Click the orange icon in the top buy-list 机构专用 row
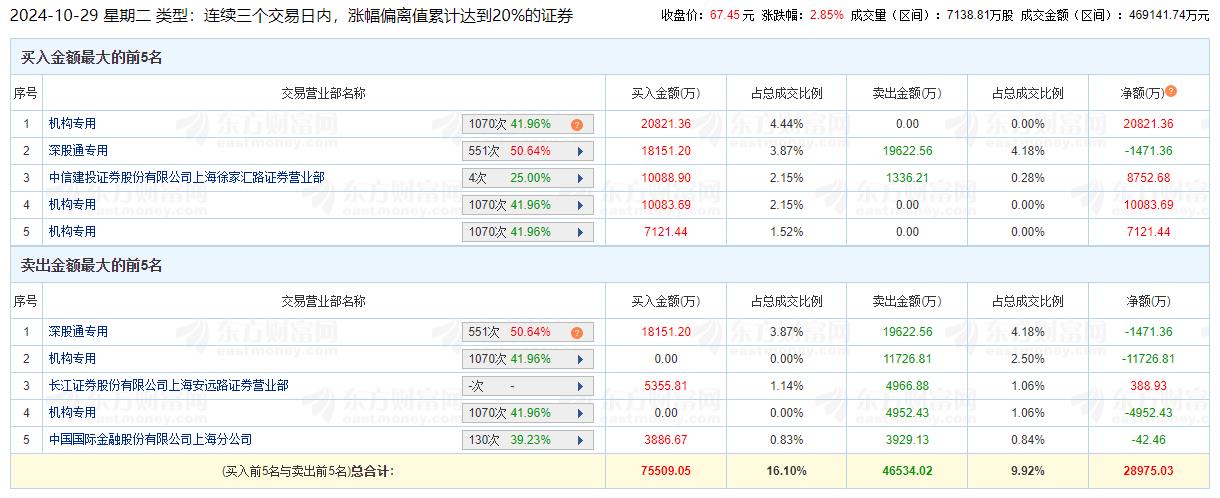 [577, 125]
